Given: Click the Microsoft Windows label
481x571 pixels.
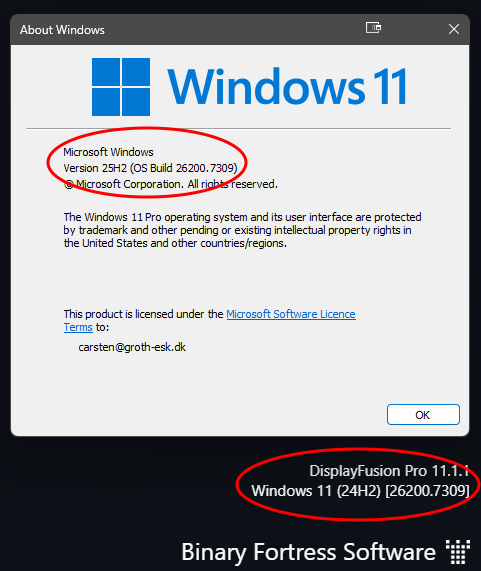Looking at the screenshot, I should 109,152.
